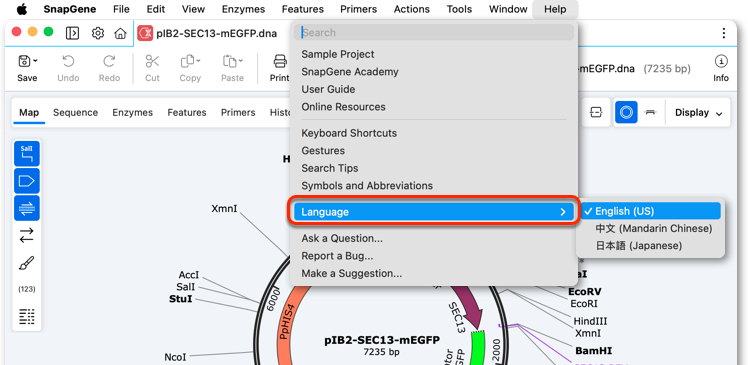748x365 pixels.
Task: Open the Paste dropdown arrow
Action: 241,61
